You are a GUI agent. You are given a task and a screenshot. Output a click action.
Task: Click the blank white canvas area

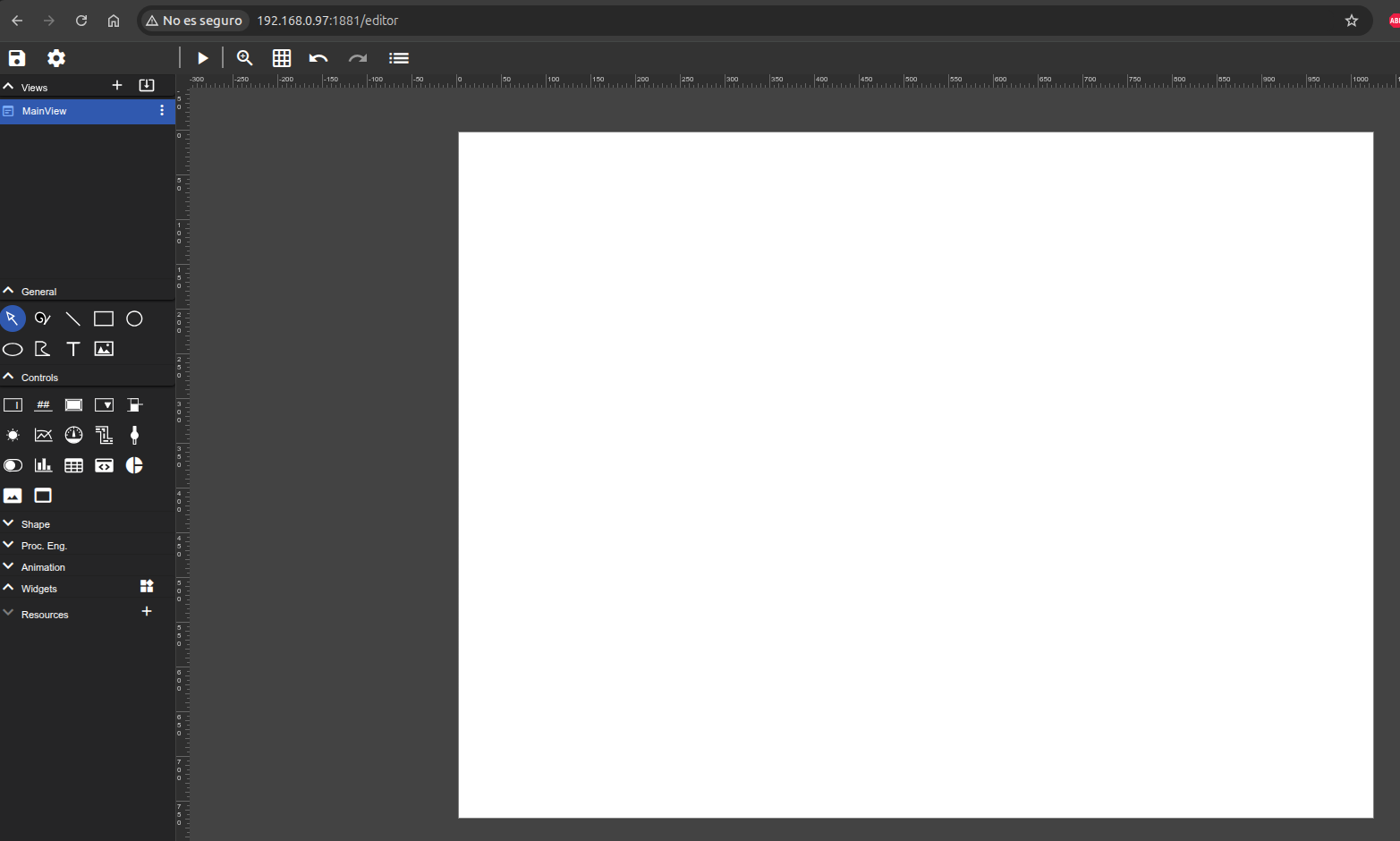(x=915, y=474)
